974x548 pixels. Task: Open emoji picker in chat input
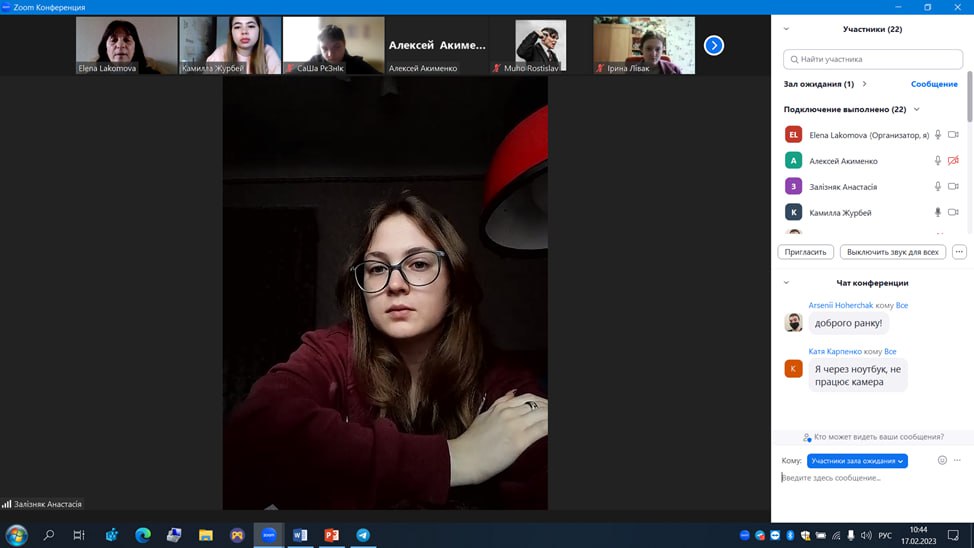pos(942,460)
